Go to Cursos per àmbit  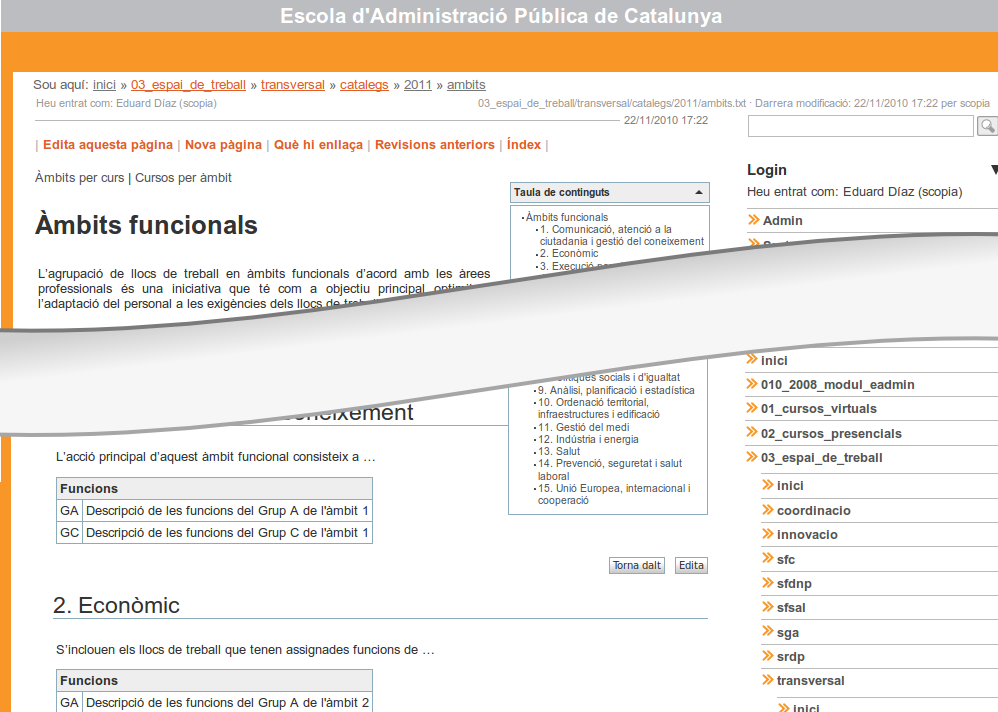coord(183,178)
